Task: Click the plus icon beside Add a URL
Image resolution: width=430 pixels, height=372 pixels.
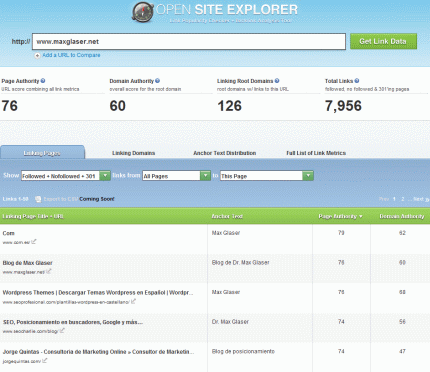Action: pos(37,56)
